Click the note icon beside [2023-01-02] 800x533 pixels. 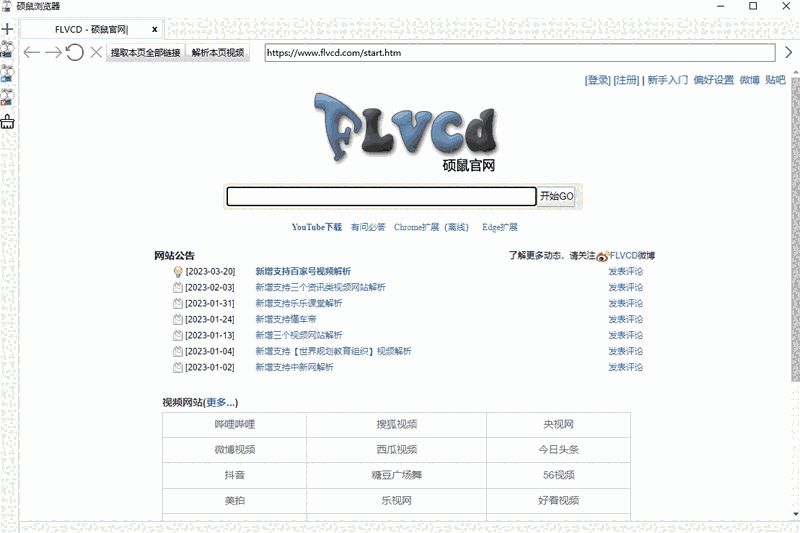(x=178, y=367)
